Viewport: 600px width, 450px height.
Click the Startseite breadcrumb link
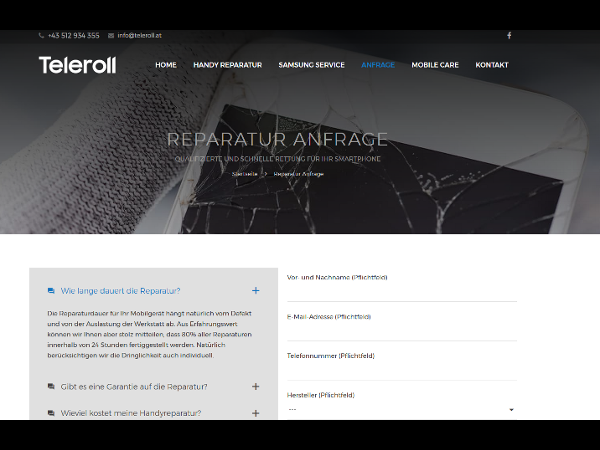[x=245, y=173]
